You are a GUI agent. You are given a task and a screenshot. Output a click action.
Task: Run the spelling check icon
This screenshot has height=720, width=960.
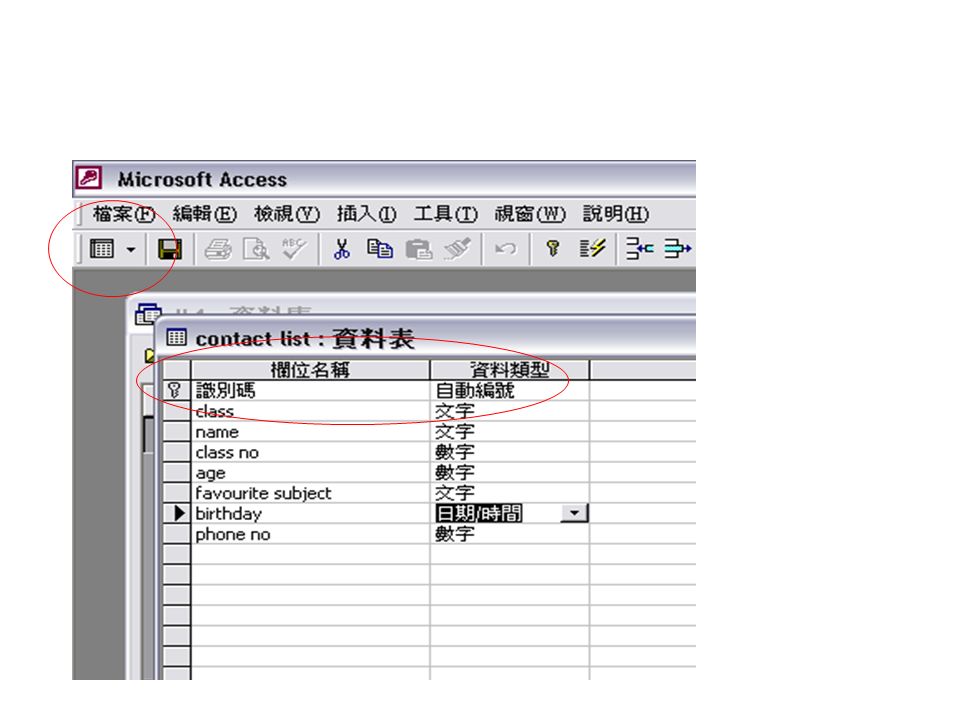click(x=294, y=249)
